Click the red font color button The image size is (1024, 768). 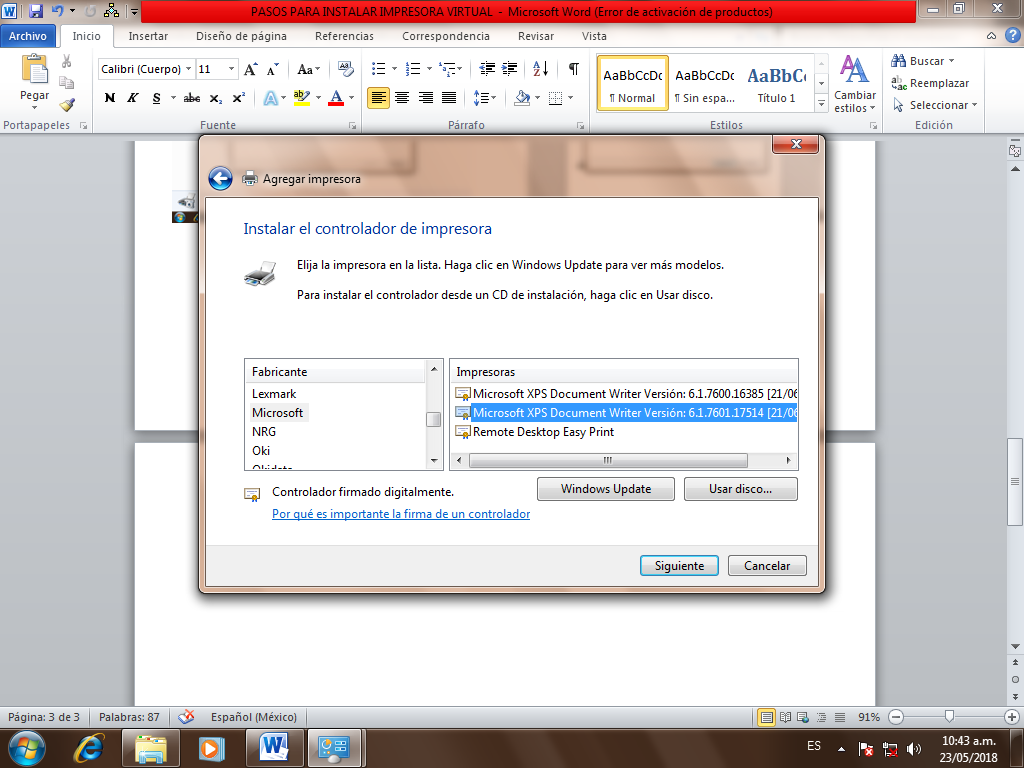336,98
